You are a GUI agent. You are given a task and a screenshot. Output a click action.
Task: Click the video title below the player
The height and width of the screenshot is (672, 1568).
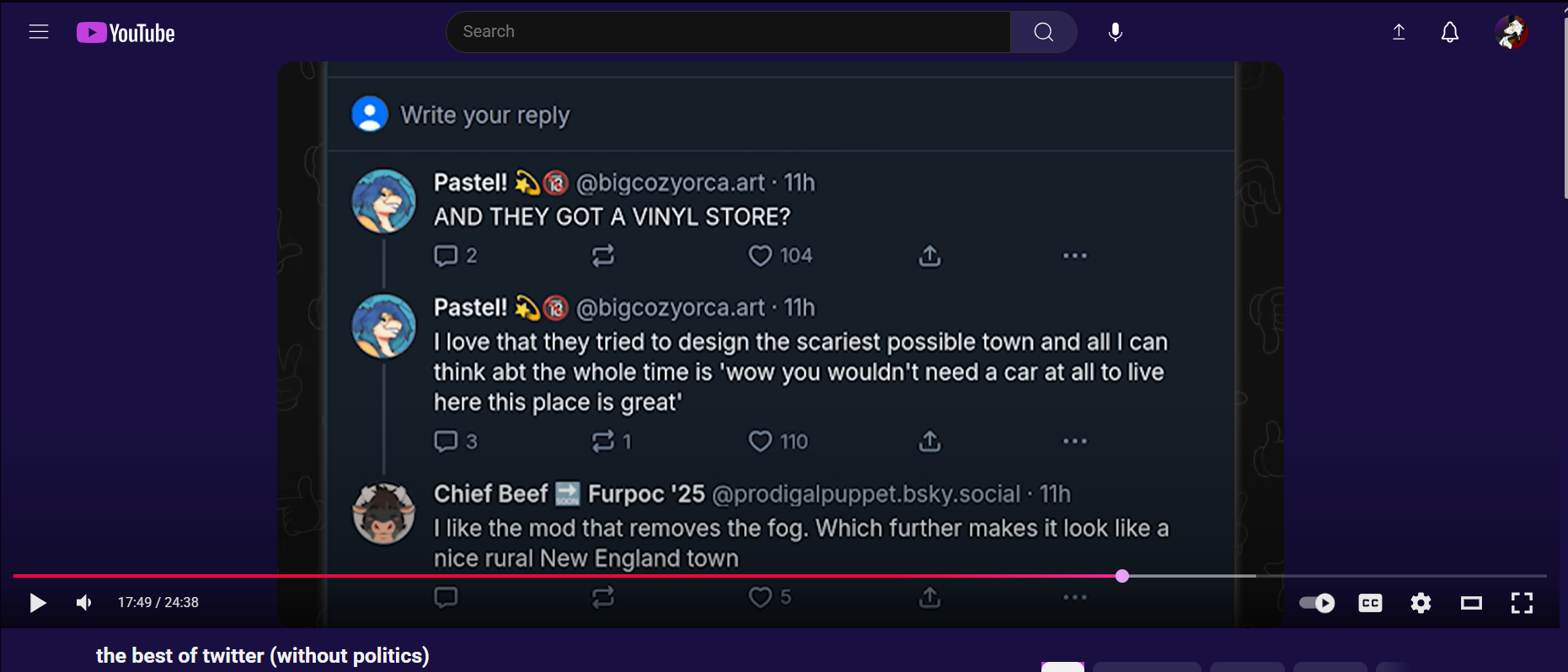click(x=262, y=655)
